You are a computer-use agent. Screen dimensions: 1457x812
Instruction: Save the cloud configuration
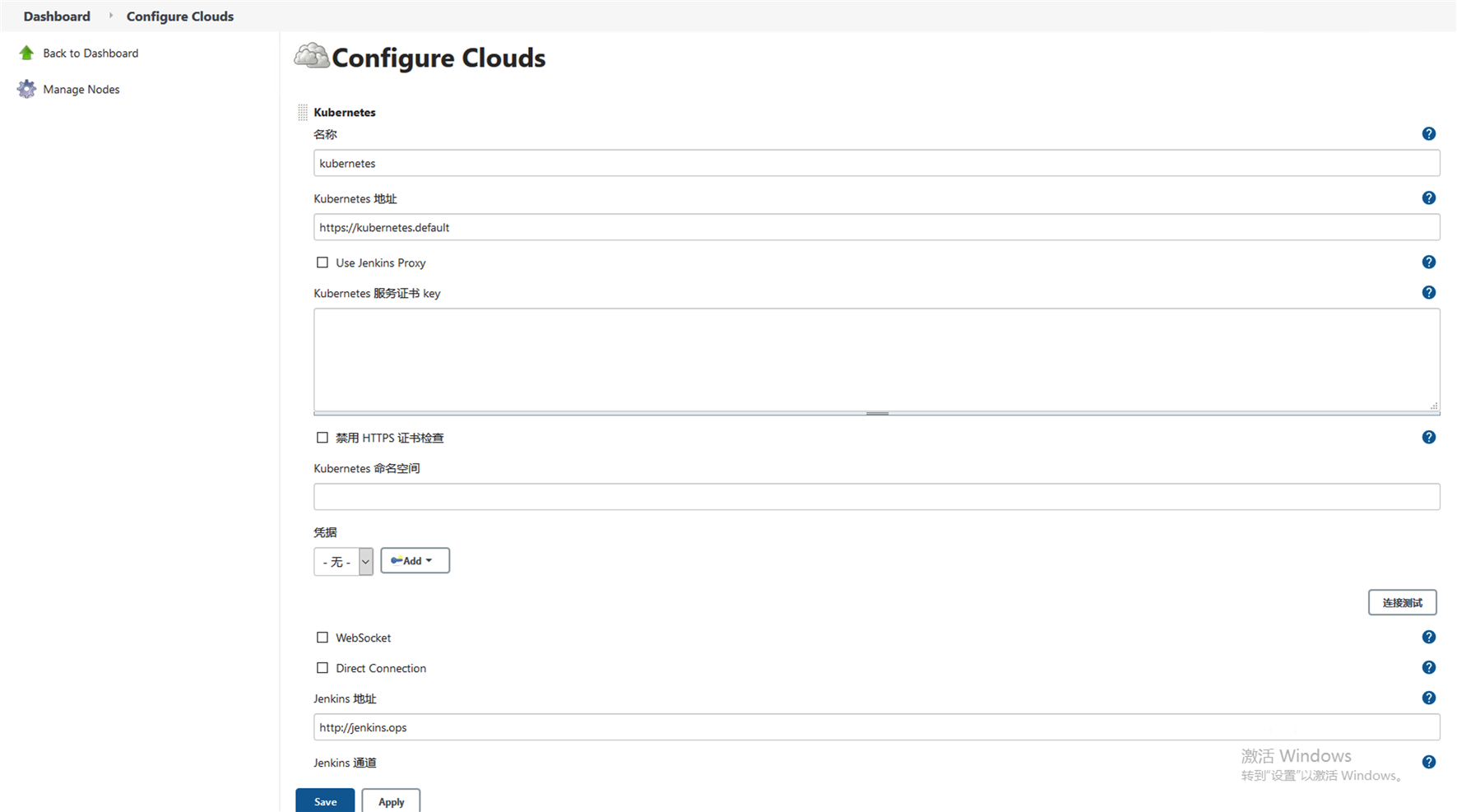[x=325, y=801]
